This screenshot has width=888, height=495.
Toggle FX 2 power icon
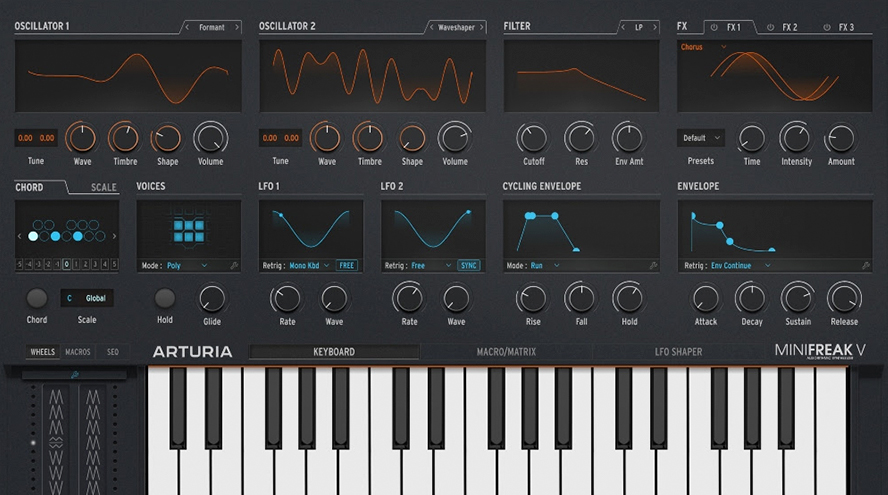pyautogui.click(x=770, y=27)
